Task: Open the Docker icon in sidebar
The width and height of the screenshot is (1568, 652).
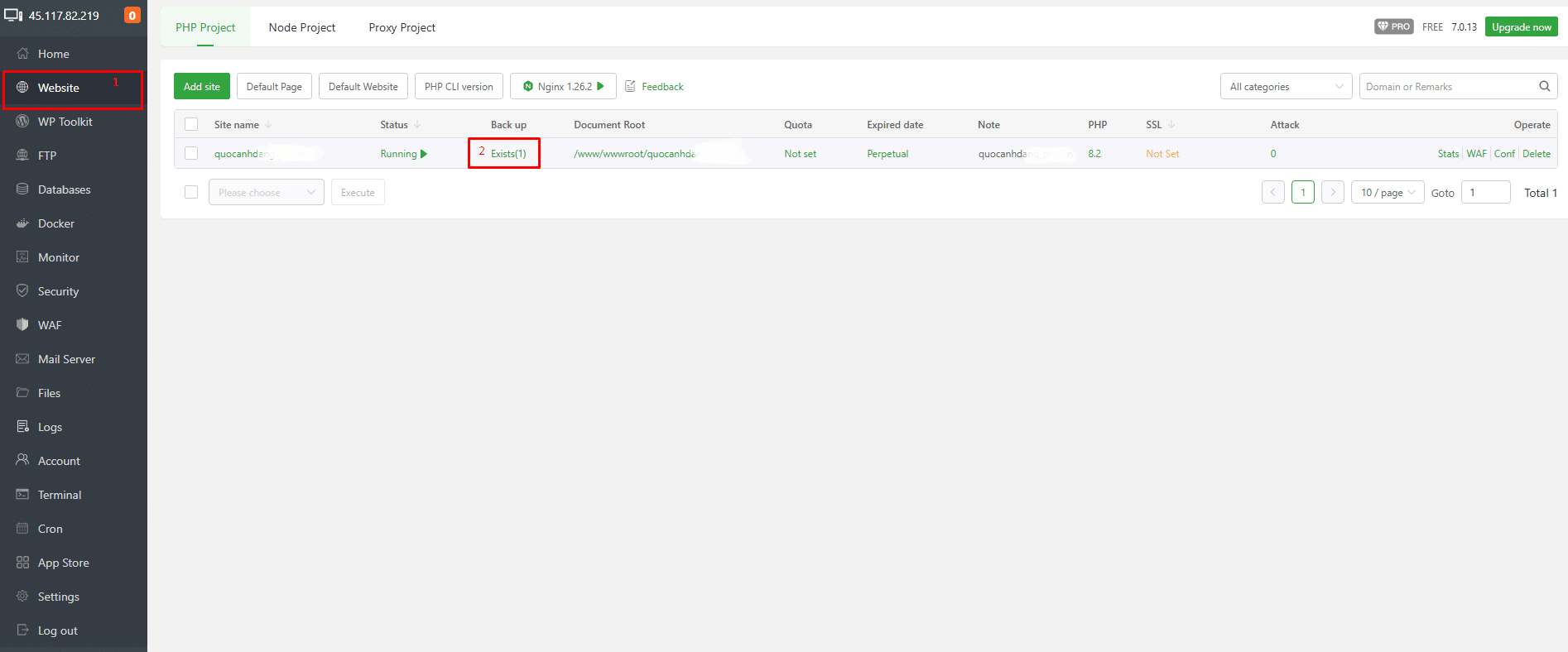Action: 22,223
